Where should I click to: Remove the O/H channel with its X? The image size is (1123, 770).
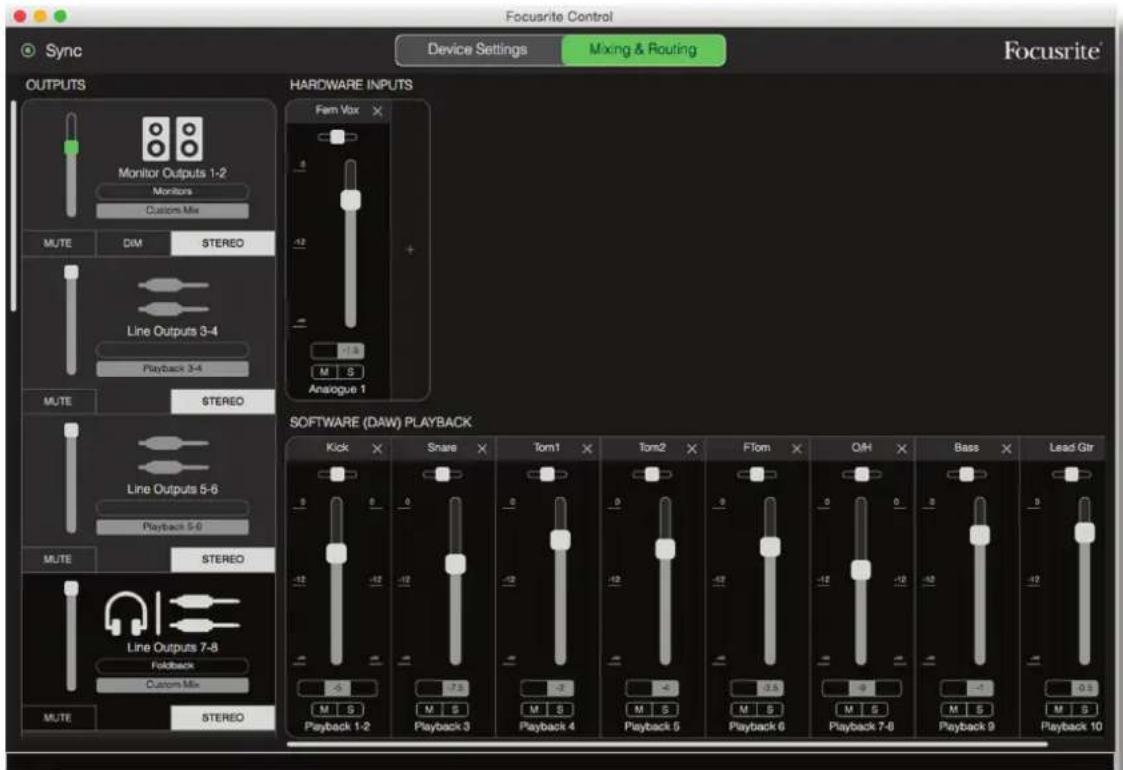coord(902,448)
